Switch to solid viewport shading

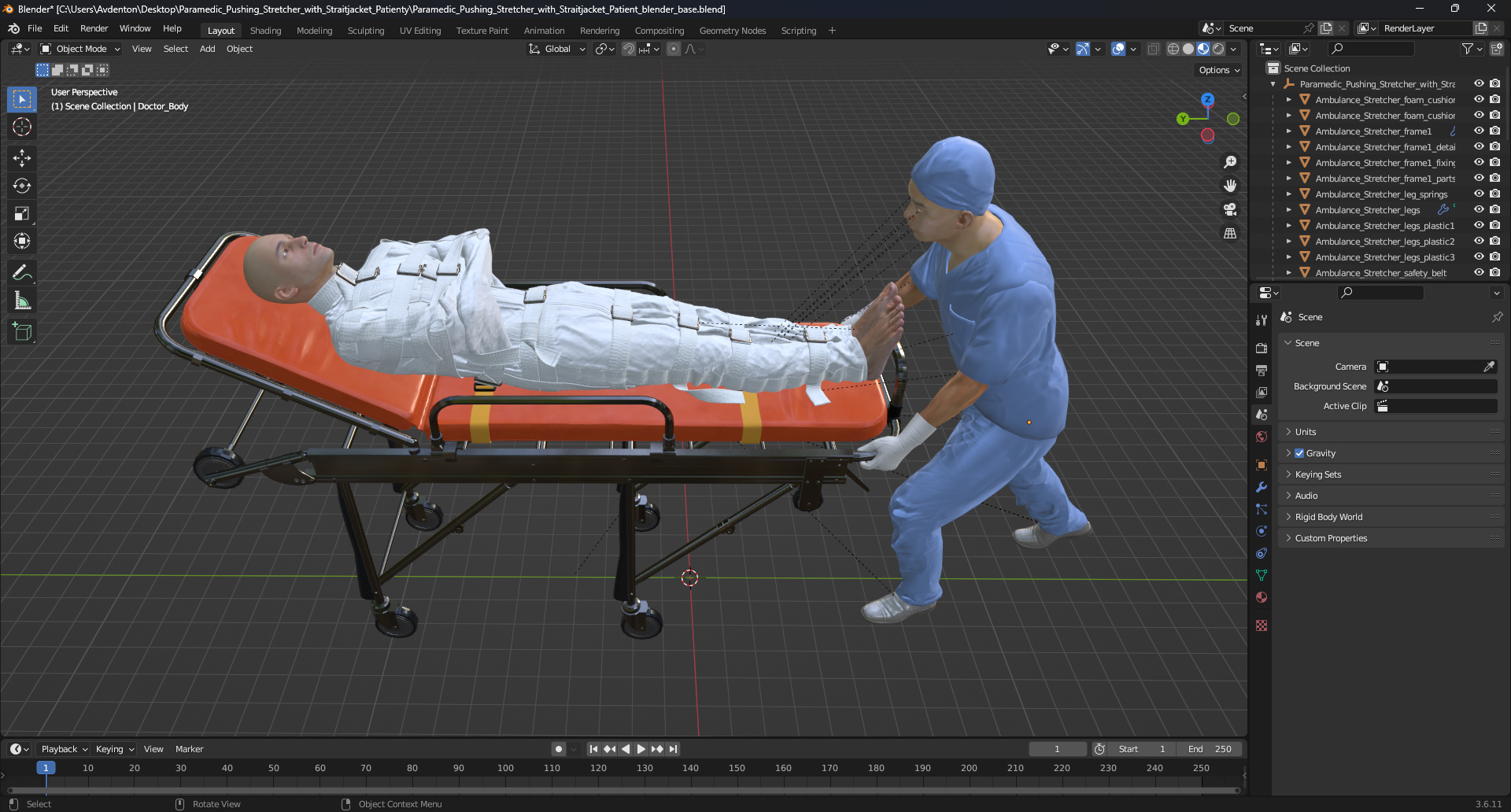click(1188, 49)
